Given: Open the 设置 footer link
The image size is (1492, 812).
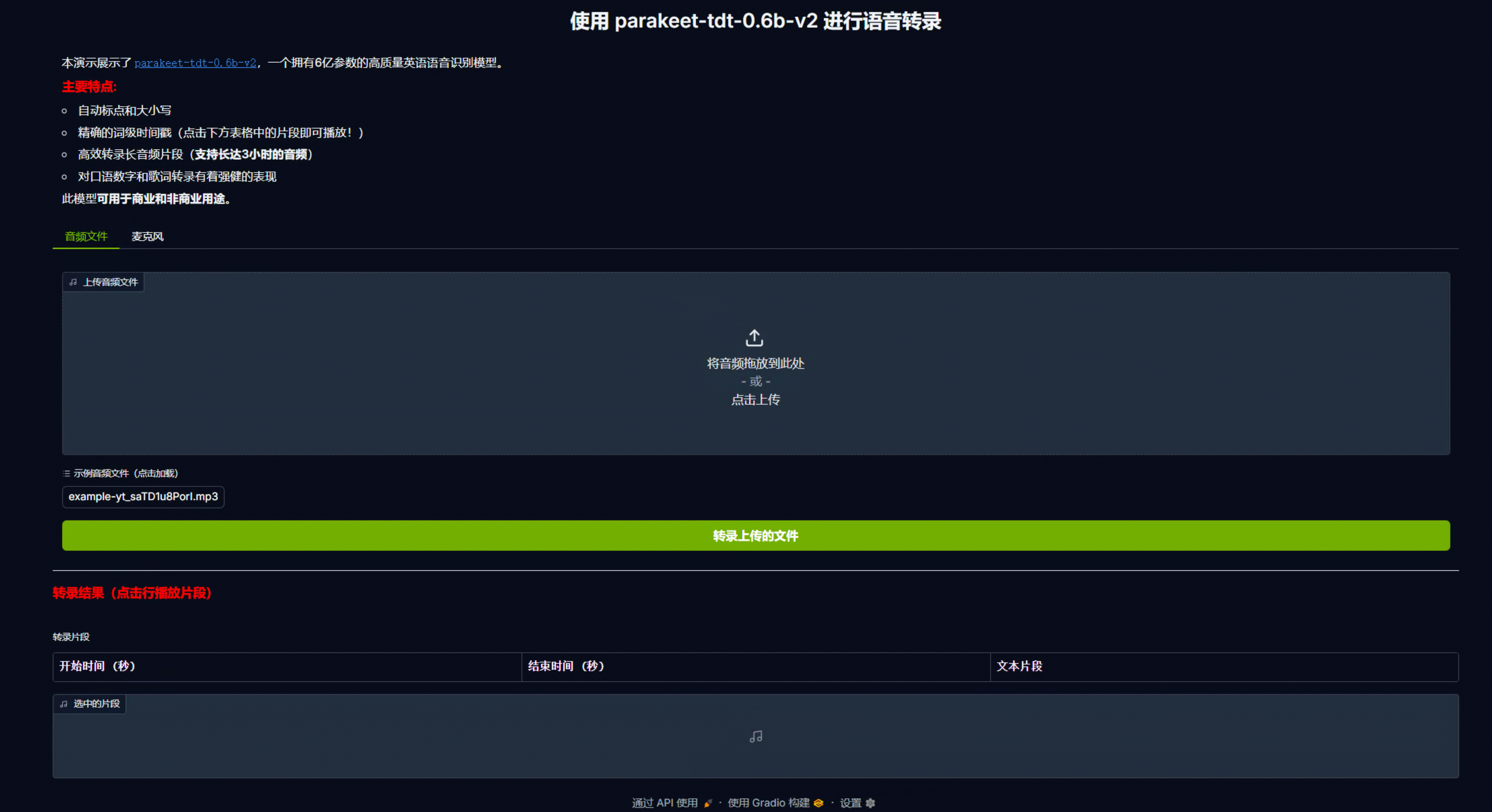Looking at the screenshot, I should coord(850,803).
